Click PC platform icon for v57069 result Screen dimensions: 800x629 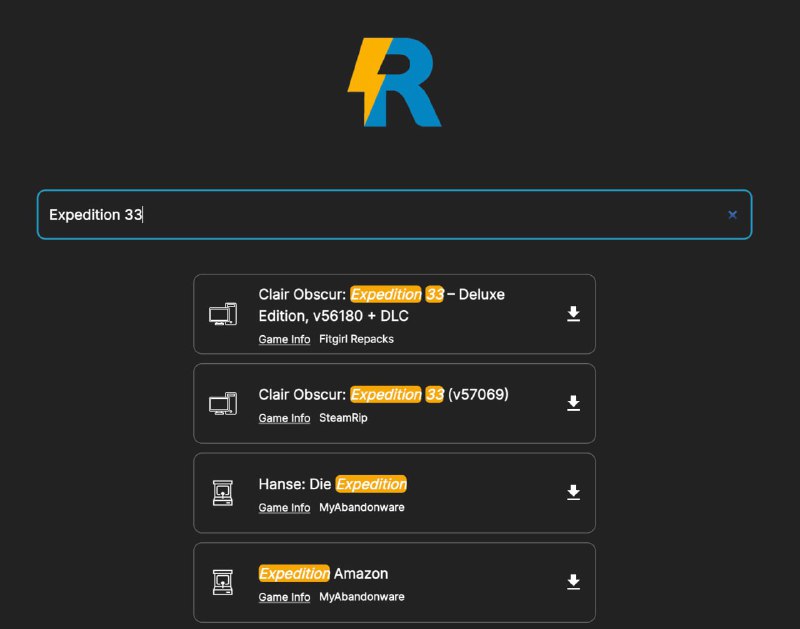click(x=223, y=404)
